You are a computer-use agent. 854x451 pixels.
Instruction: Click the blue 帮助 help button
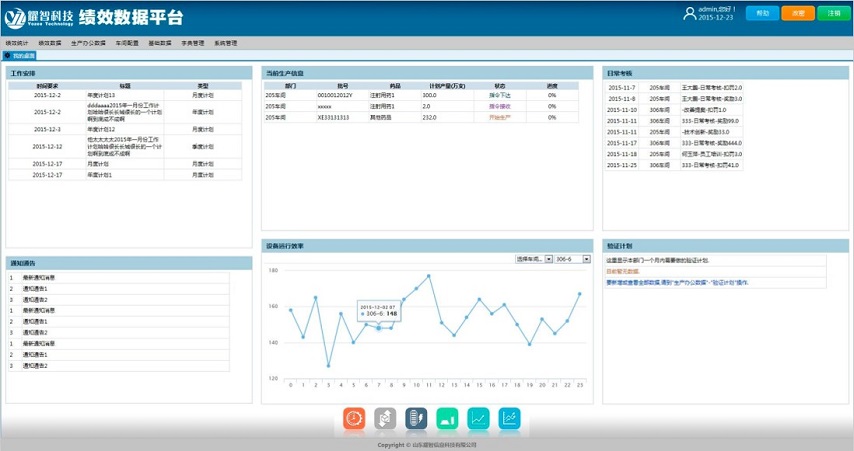coord(762,14)
